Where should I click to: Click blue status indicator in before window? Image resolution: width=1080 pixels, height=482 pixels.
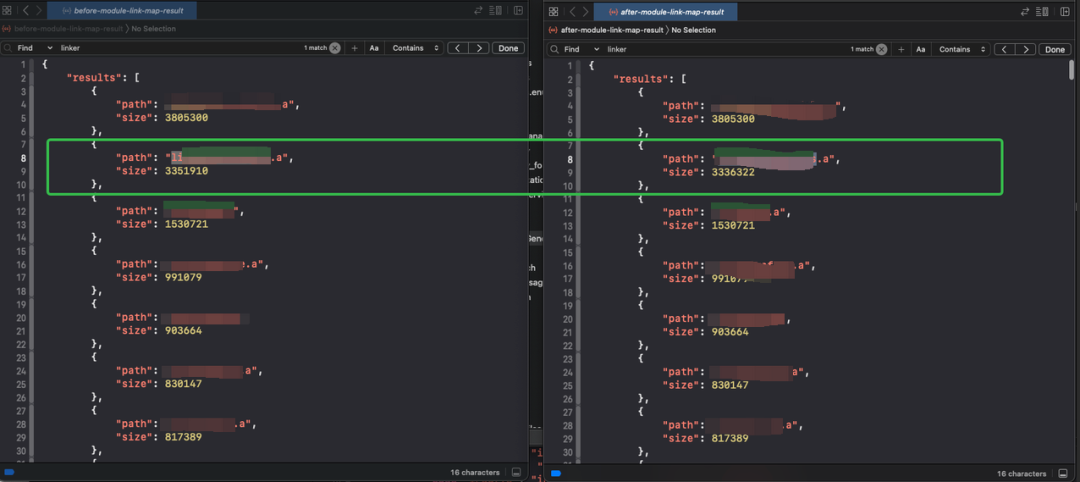click(9, 472)
